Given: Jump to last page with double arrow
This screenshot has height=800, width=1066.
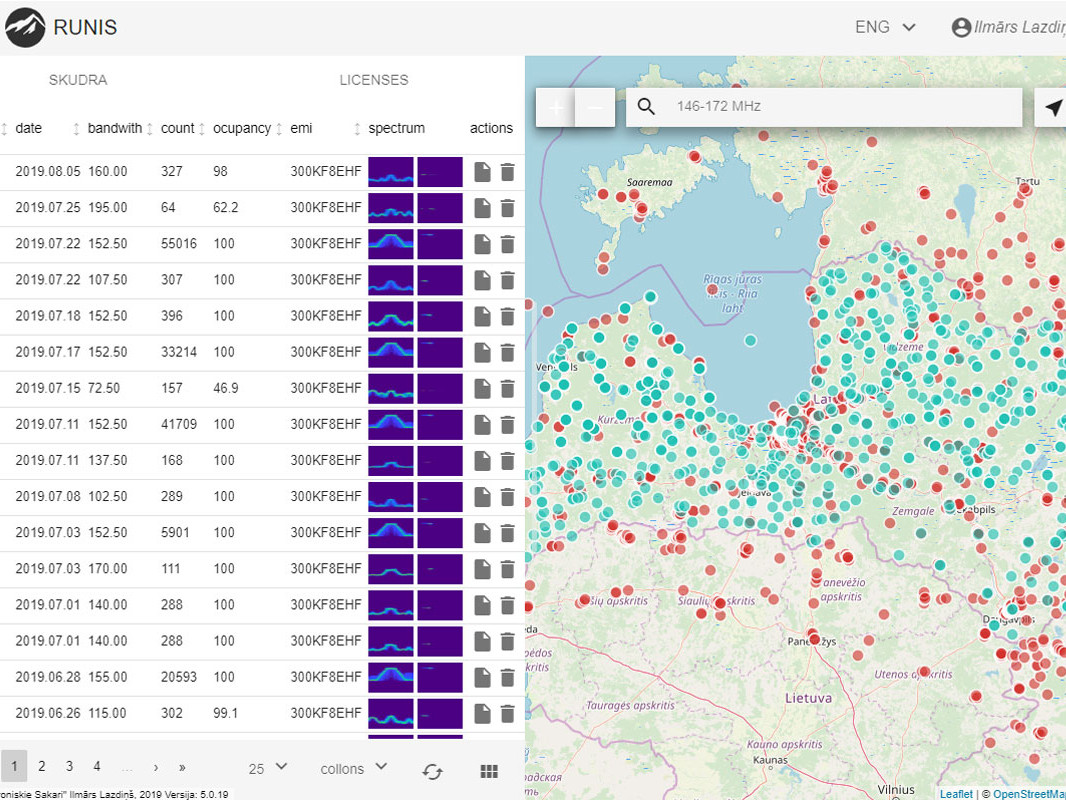Looking at the screenshot, I should click(x=182, y=767).
